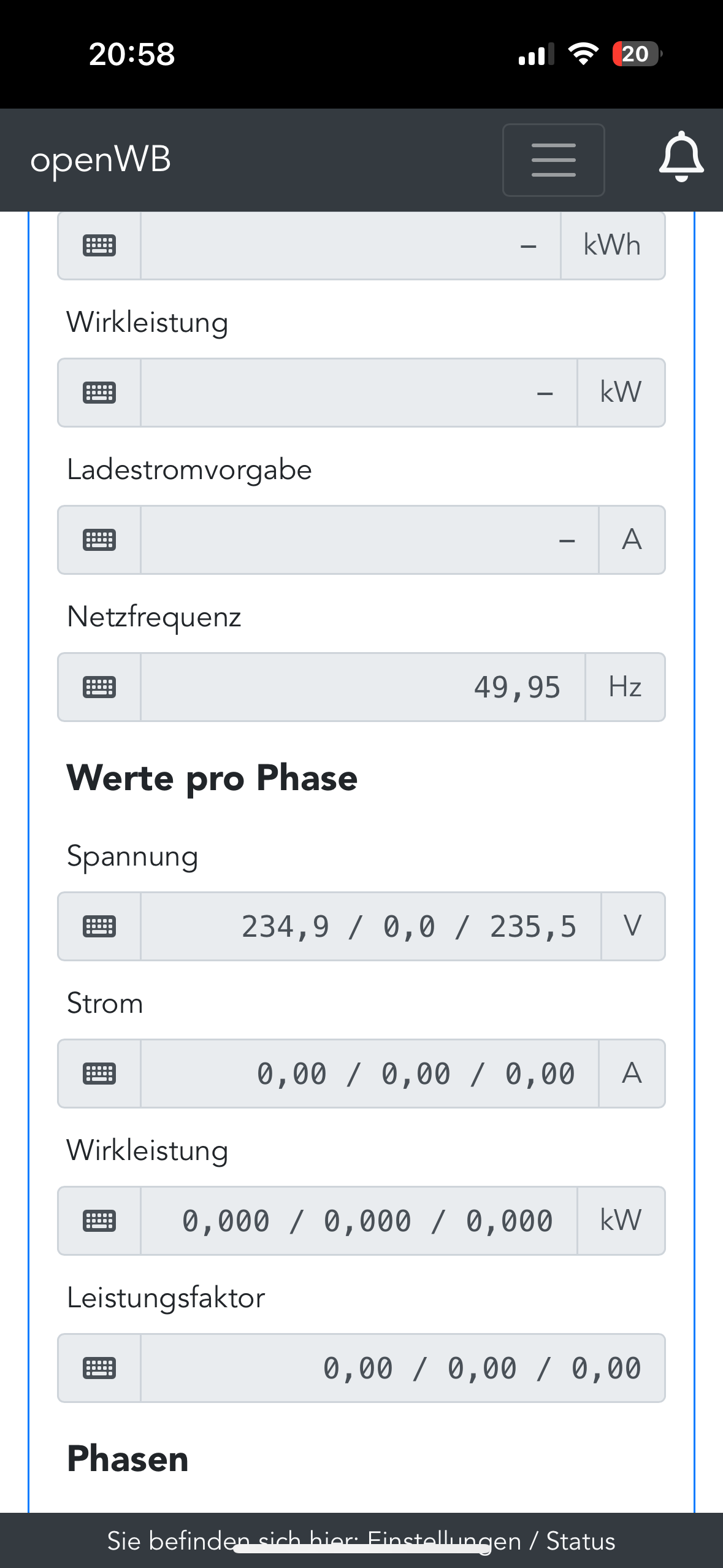The image size is (723, 1568).
Task: Tap the notification bell icon
Action: [681, 158]
